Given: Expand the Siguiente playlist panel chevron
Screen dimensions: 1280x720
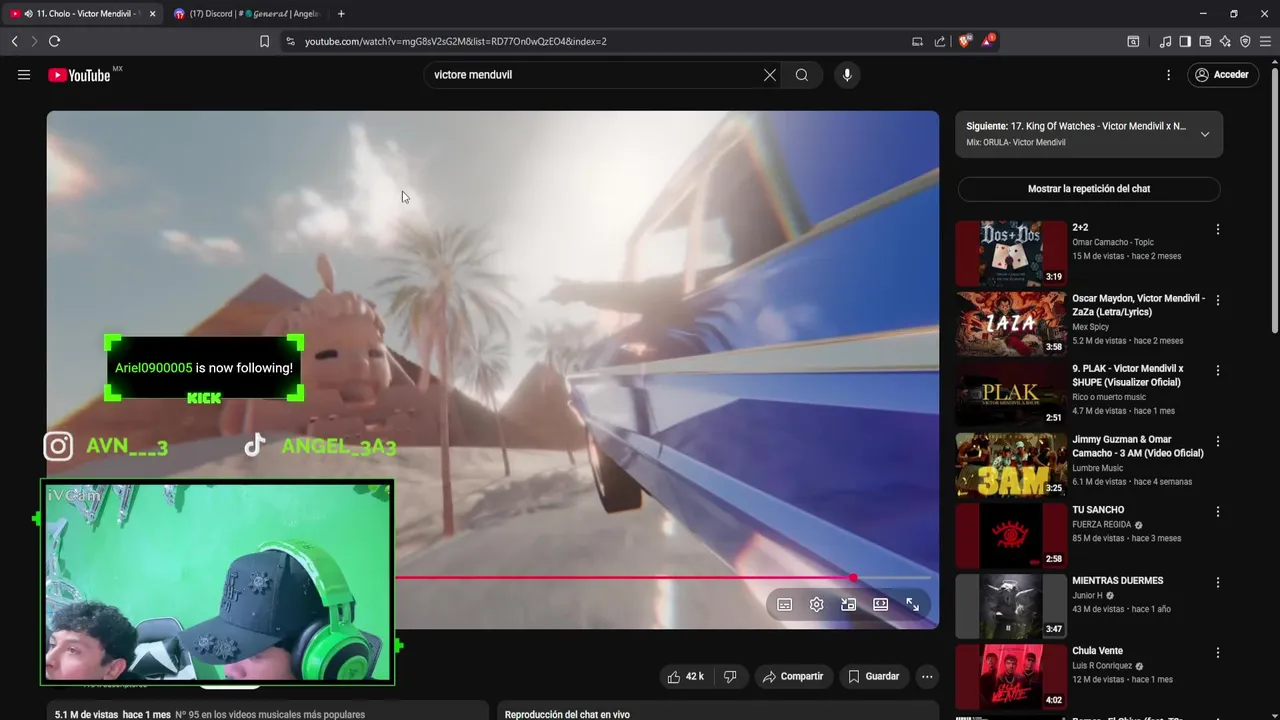Looking at the screenshot, I should pyautogui.click(x=1205, y=134).
